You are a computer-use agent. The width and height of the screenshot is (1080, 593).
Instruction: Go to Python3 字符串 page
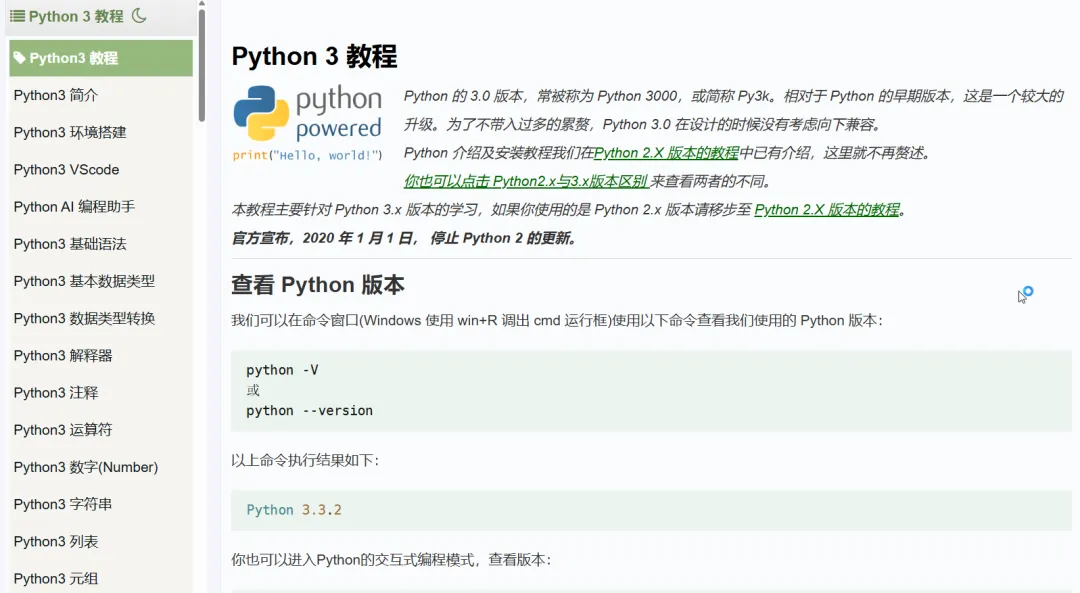pos(63,504)
